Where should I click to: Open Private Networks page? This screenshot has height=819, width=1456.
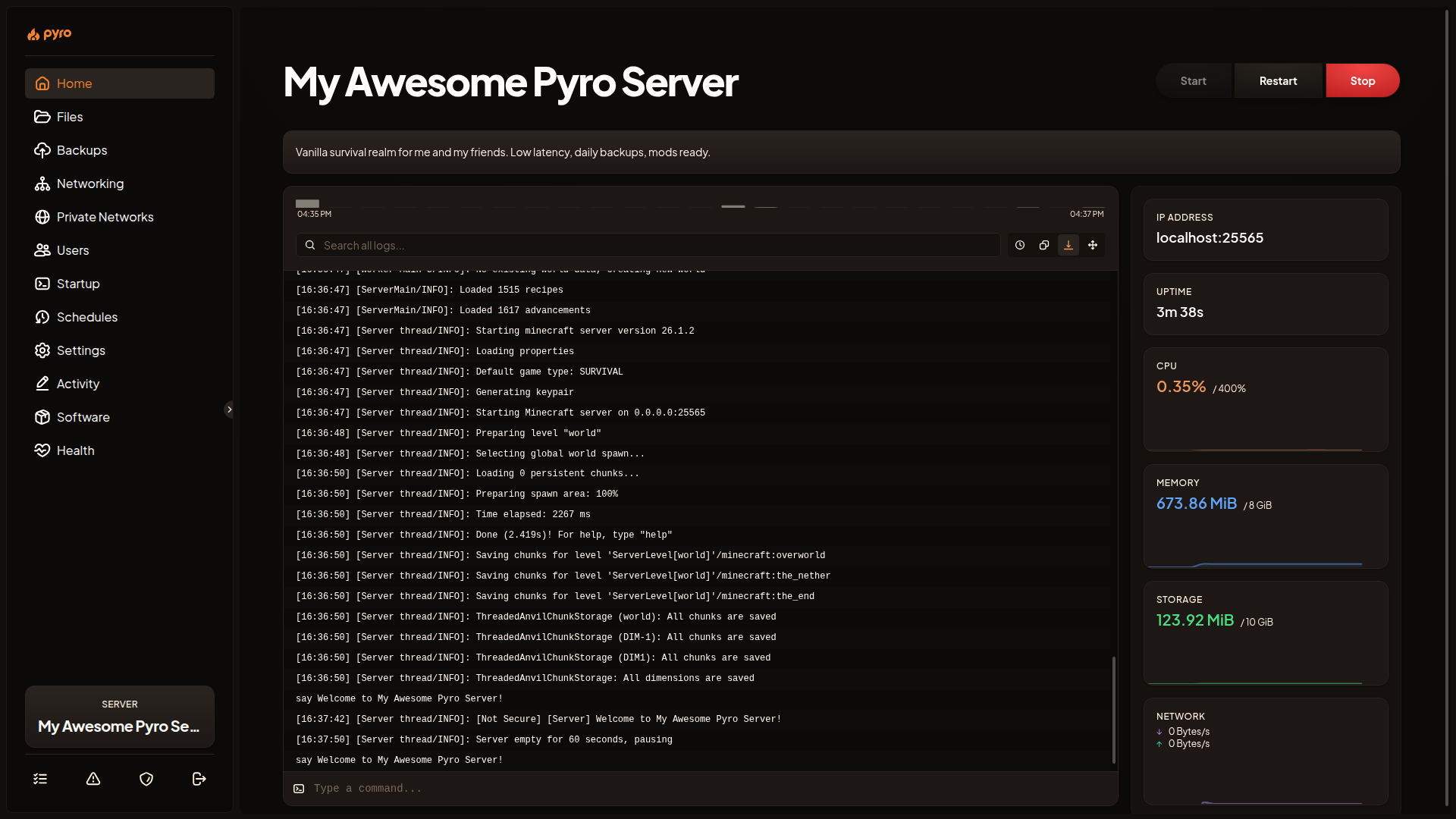click(x=120, y=217)
